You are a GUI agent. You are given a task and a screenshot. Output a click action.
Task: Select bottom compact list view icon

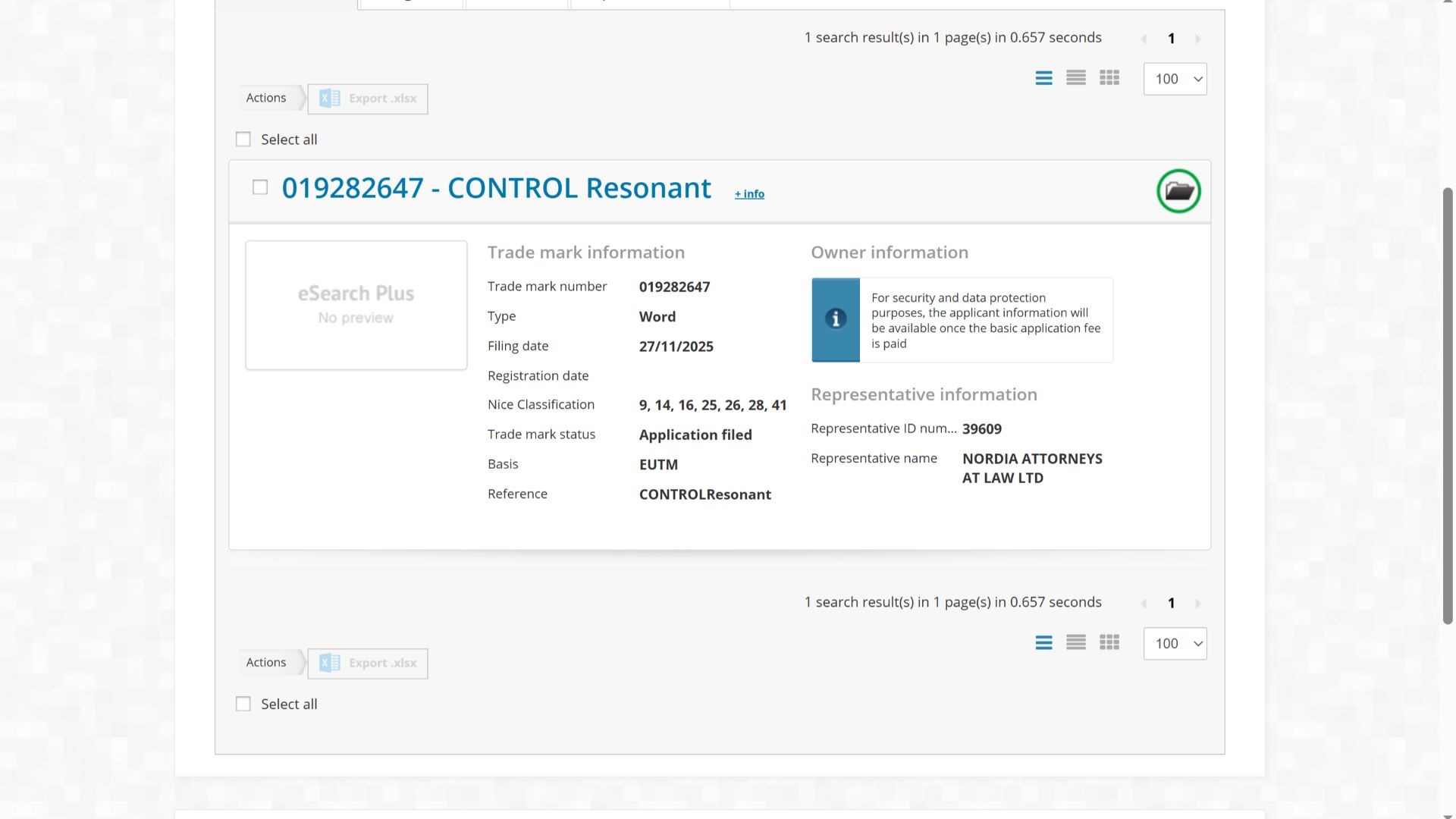click(x=1075, y=643)
